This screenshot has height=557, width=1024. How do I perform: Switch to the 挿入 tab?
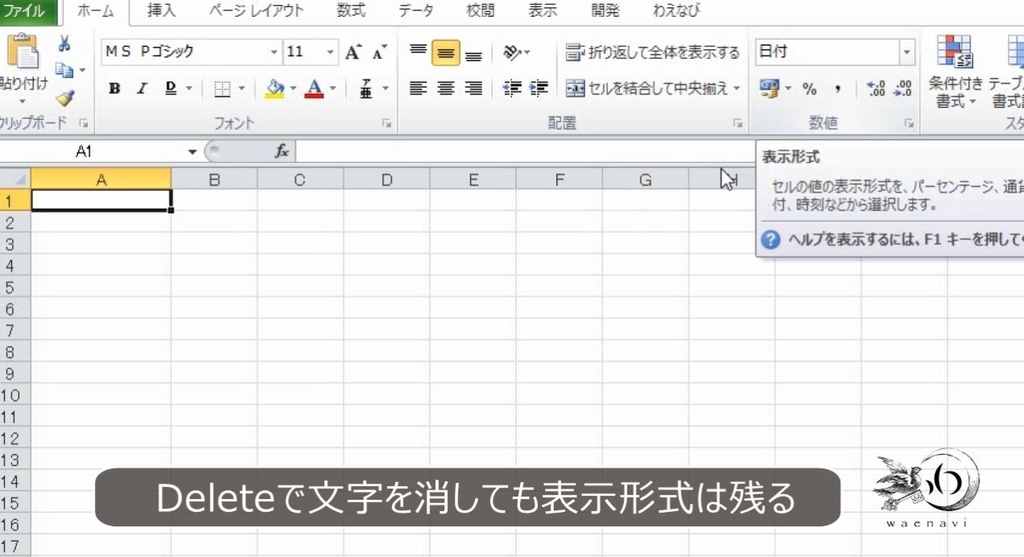[x=161, y=11]
